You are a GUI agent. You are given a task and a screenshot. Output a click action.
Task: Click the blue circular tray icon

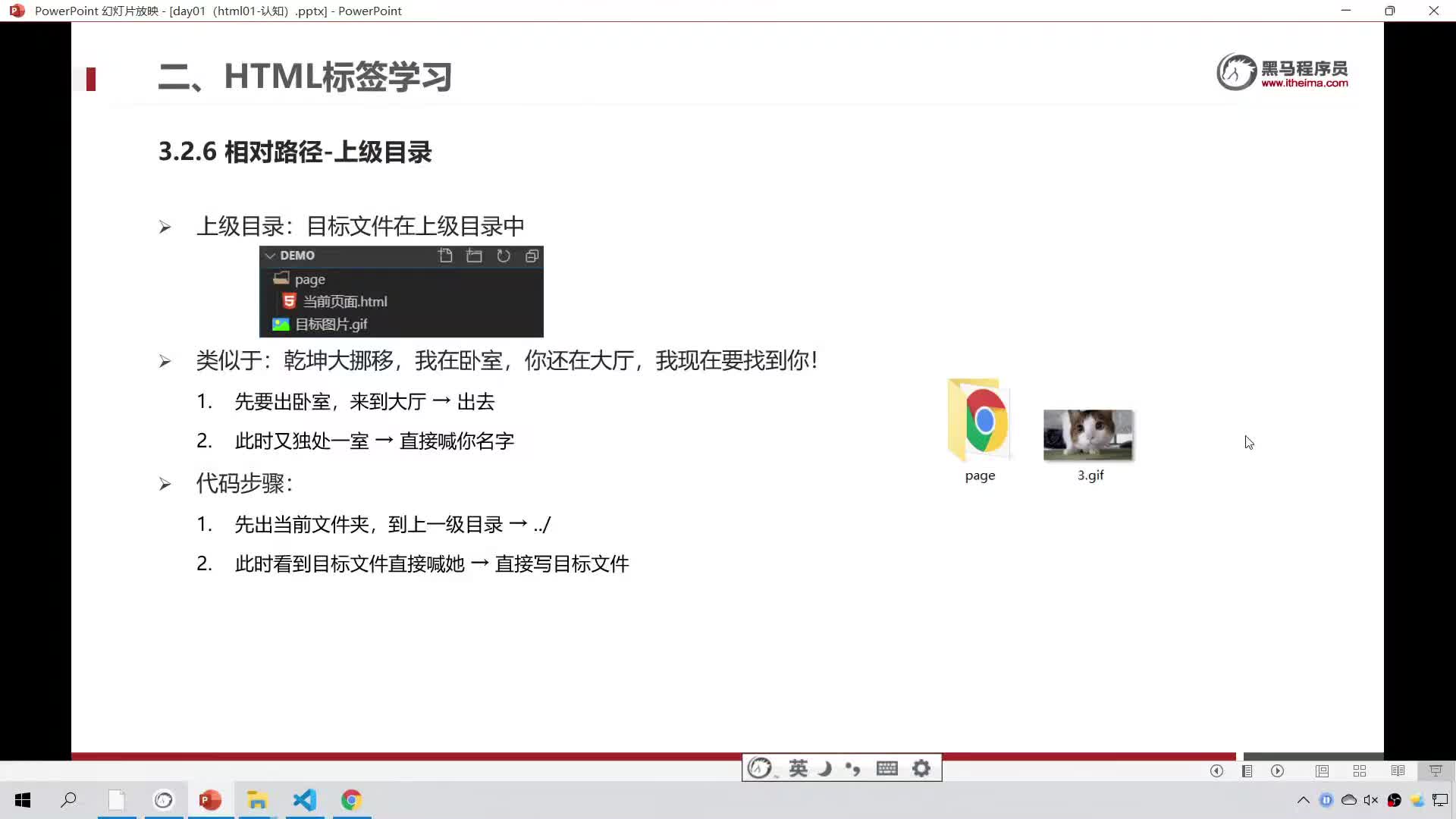pyautogui.click(x=1326, y=800)
